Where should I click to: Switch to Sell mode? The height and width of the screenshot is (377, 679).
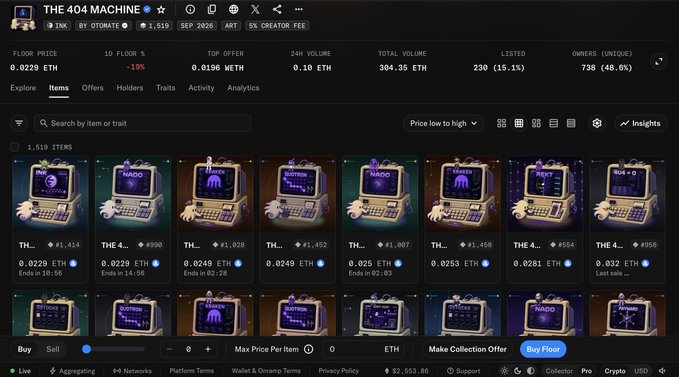[x=53, y=349]
